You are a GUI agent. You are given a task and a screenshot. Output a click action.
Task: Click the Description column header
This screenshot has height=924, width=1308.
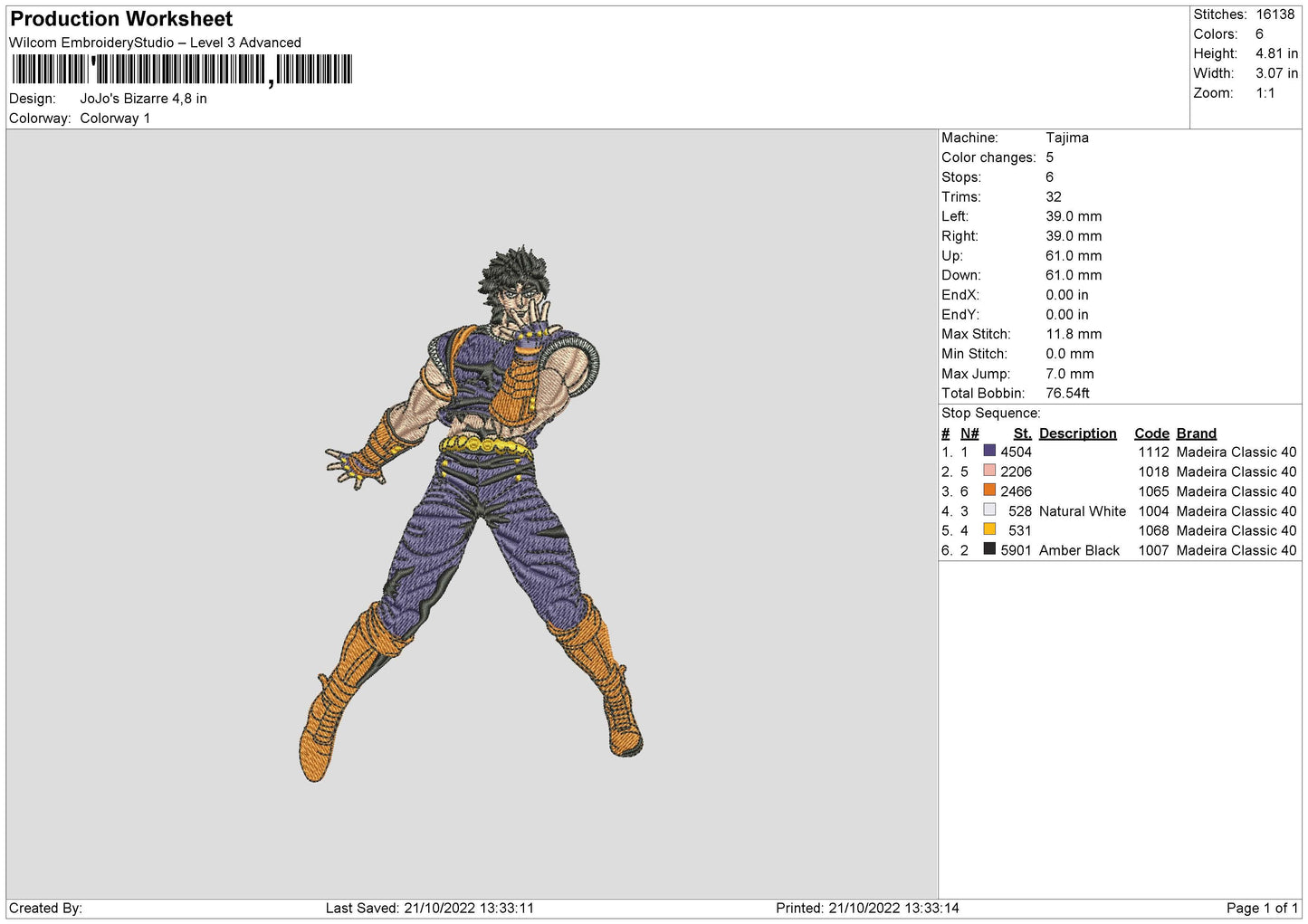1078,433
